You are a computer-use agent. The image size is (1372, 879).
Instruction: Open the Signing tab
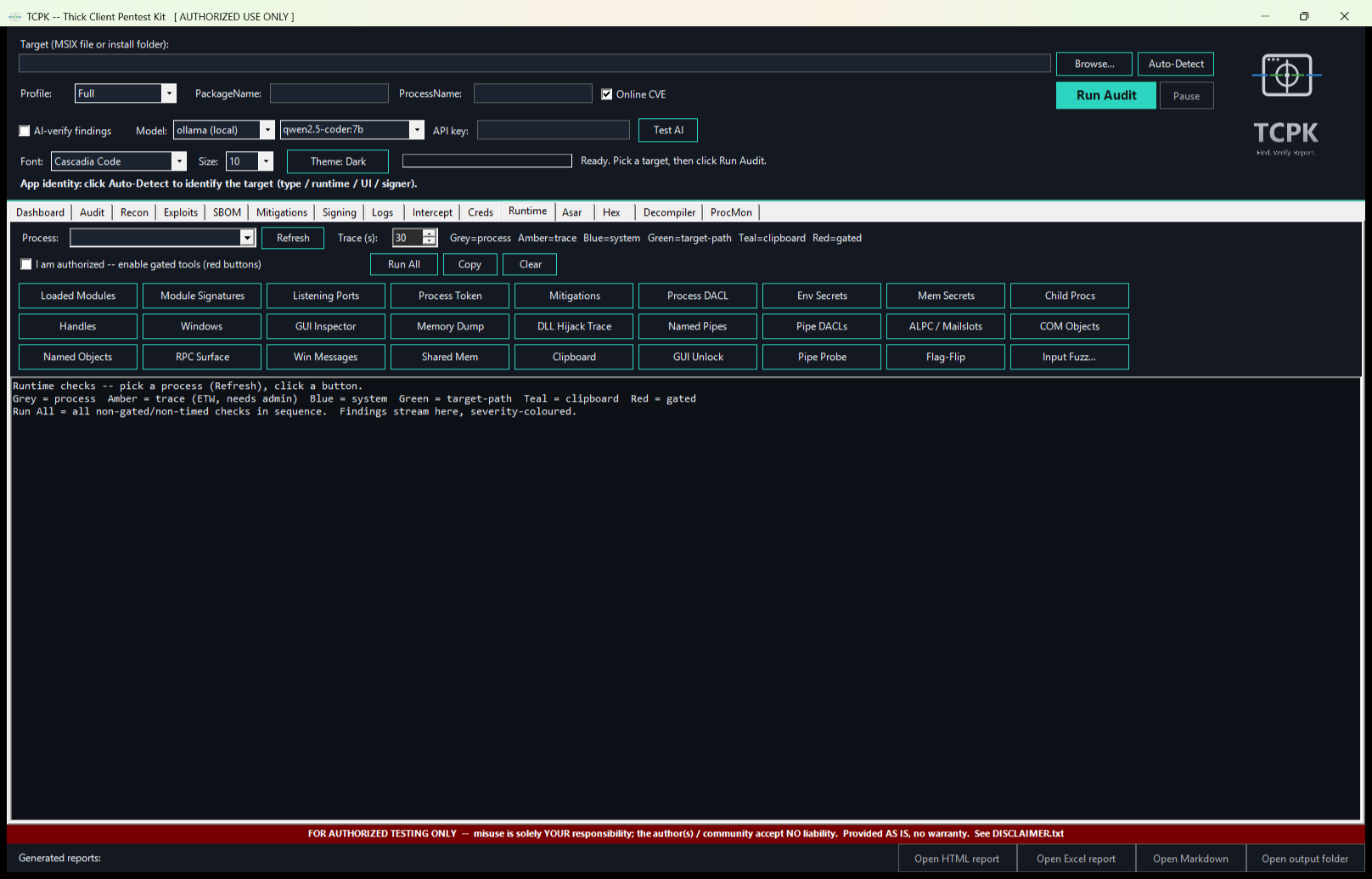pos(340,212)
